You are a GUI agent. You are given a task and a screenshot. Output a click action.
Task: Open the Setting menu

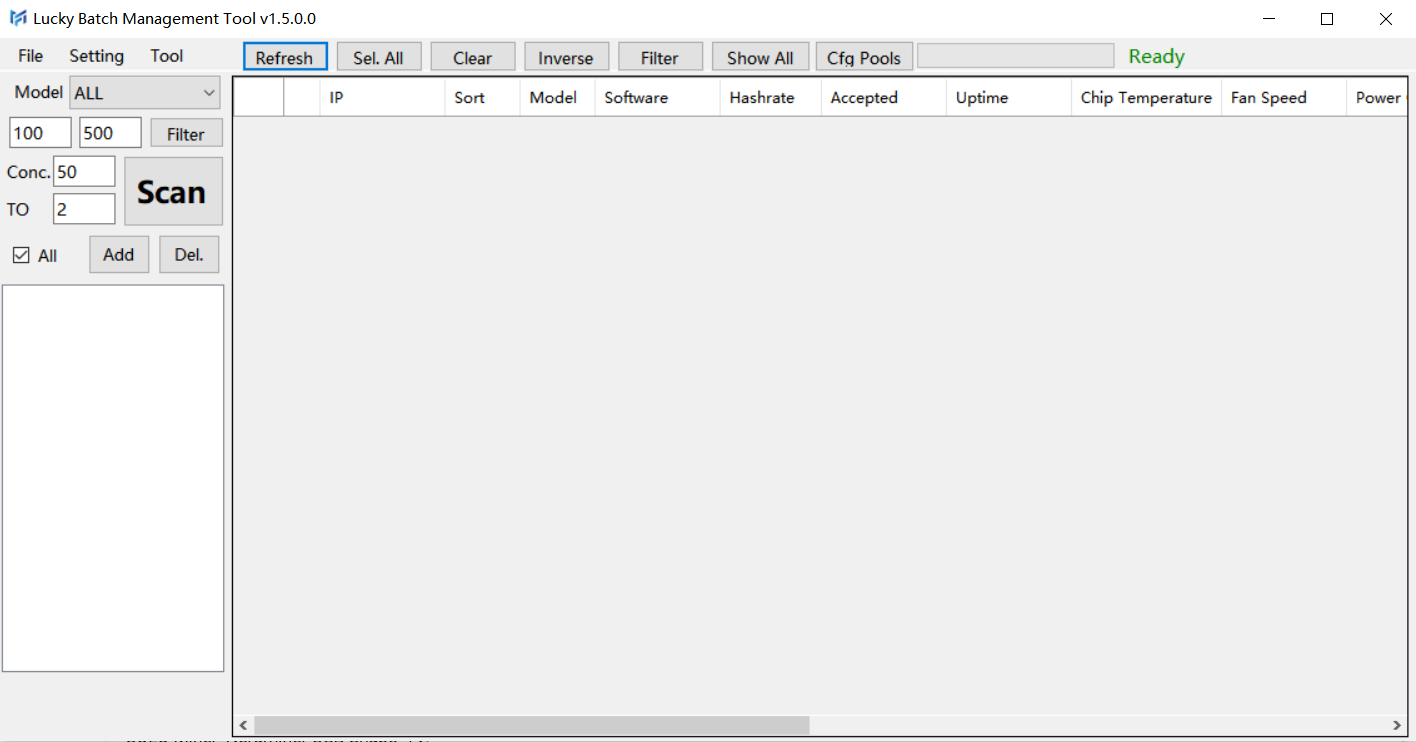(96, 56)
